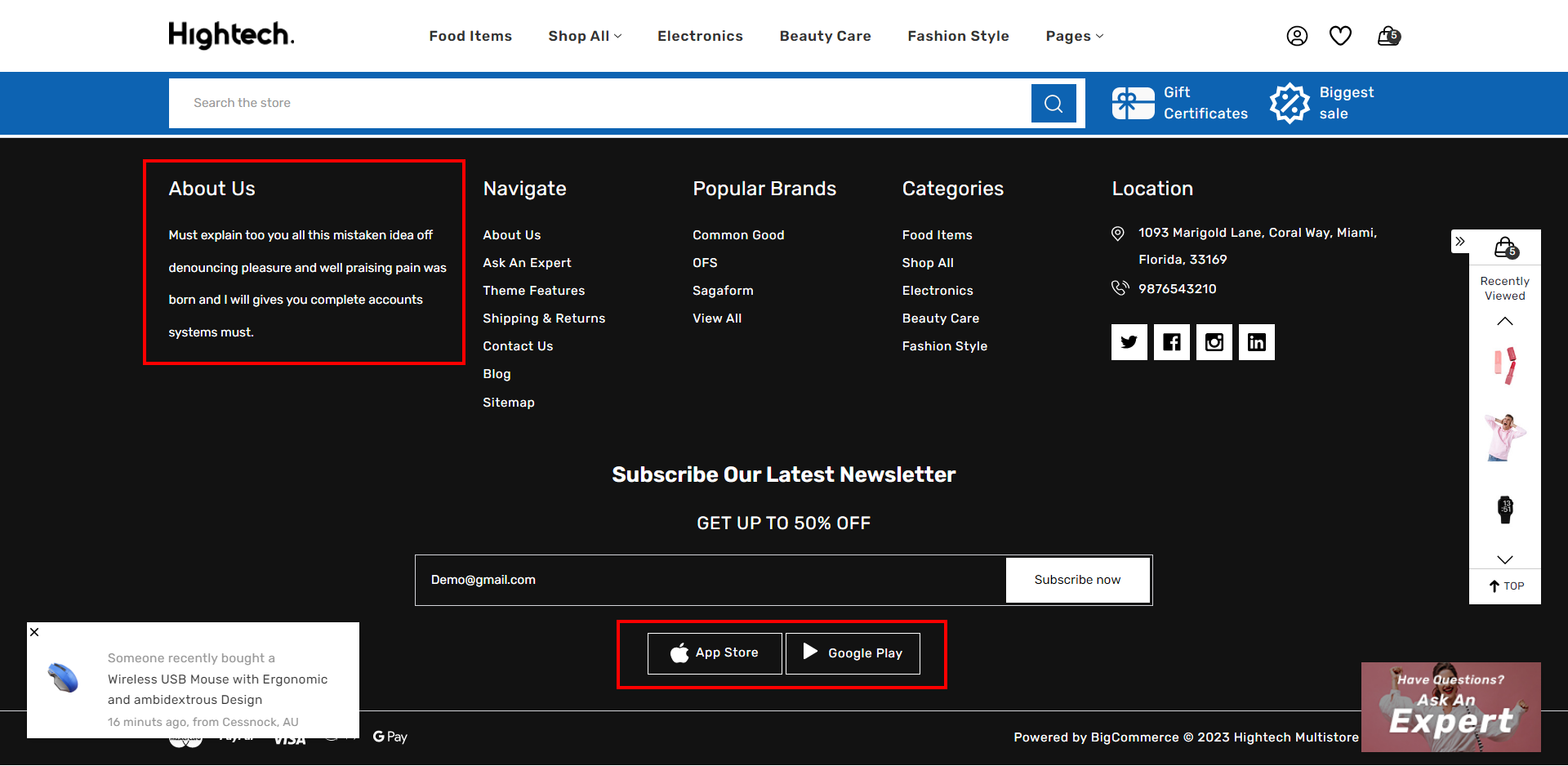Open the Instagram social icon

[1214, 342]
